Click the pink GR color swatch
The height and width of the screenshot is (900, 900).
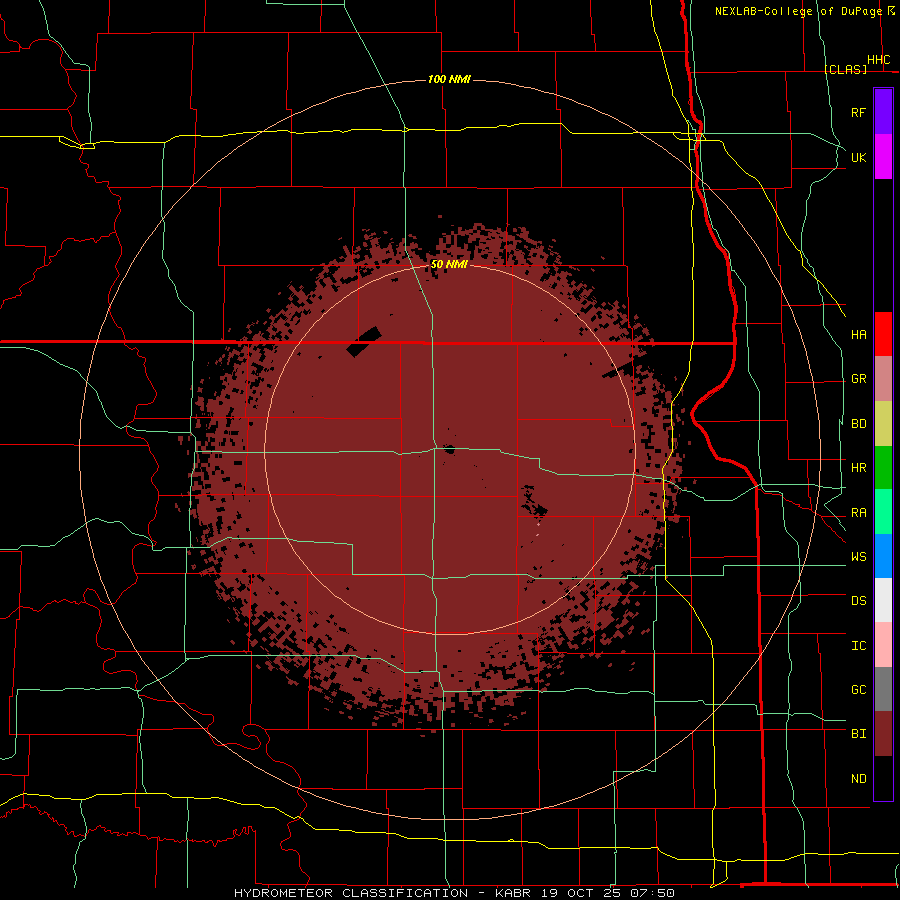(x=883, y=379)
